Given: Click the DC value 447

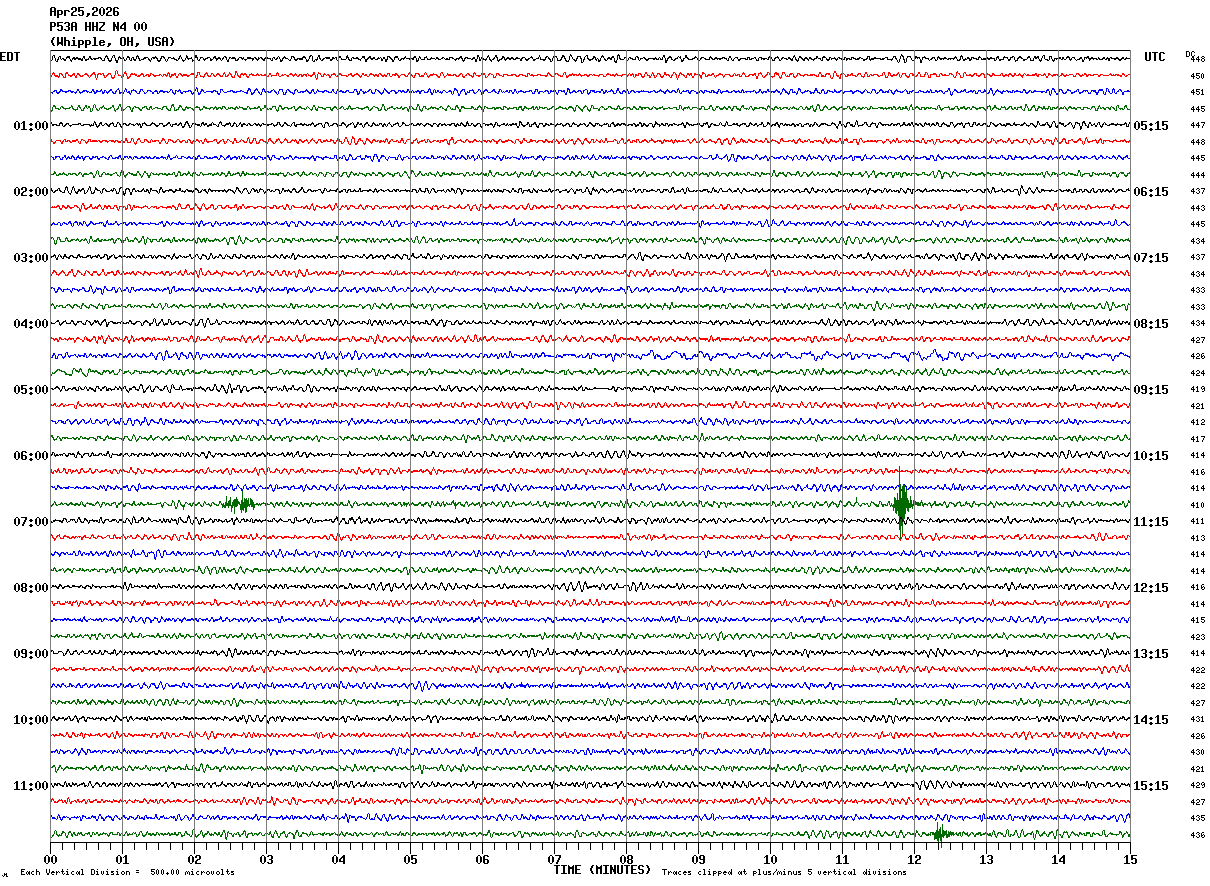Looking at the screenshot, I should coord(1197,125).
